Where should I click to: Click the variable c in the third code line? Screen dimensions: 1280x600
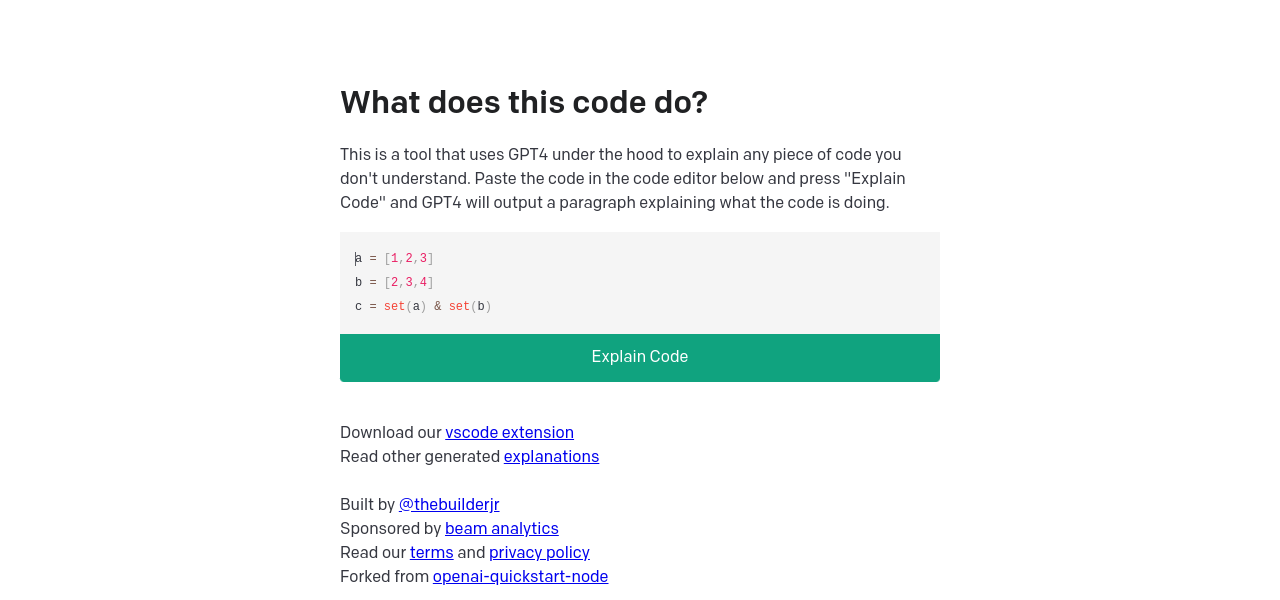click(x=359, y=307)
